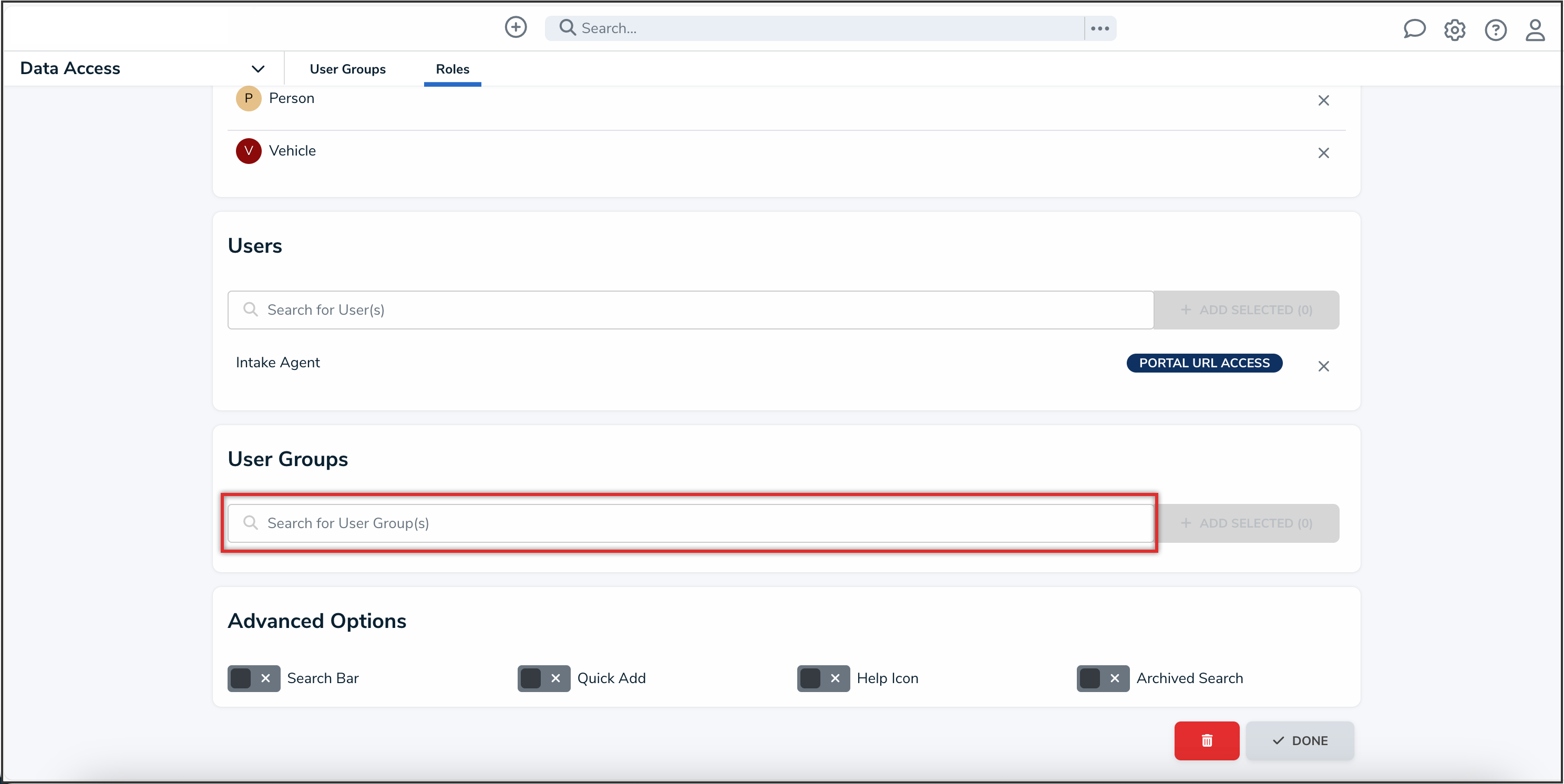Select the Roles tab
This screenshot has width=1564, height=784.
click(452, 69)
